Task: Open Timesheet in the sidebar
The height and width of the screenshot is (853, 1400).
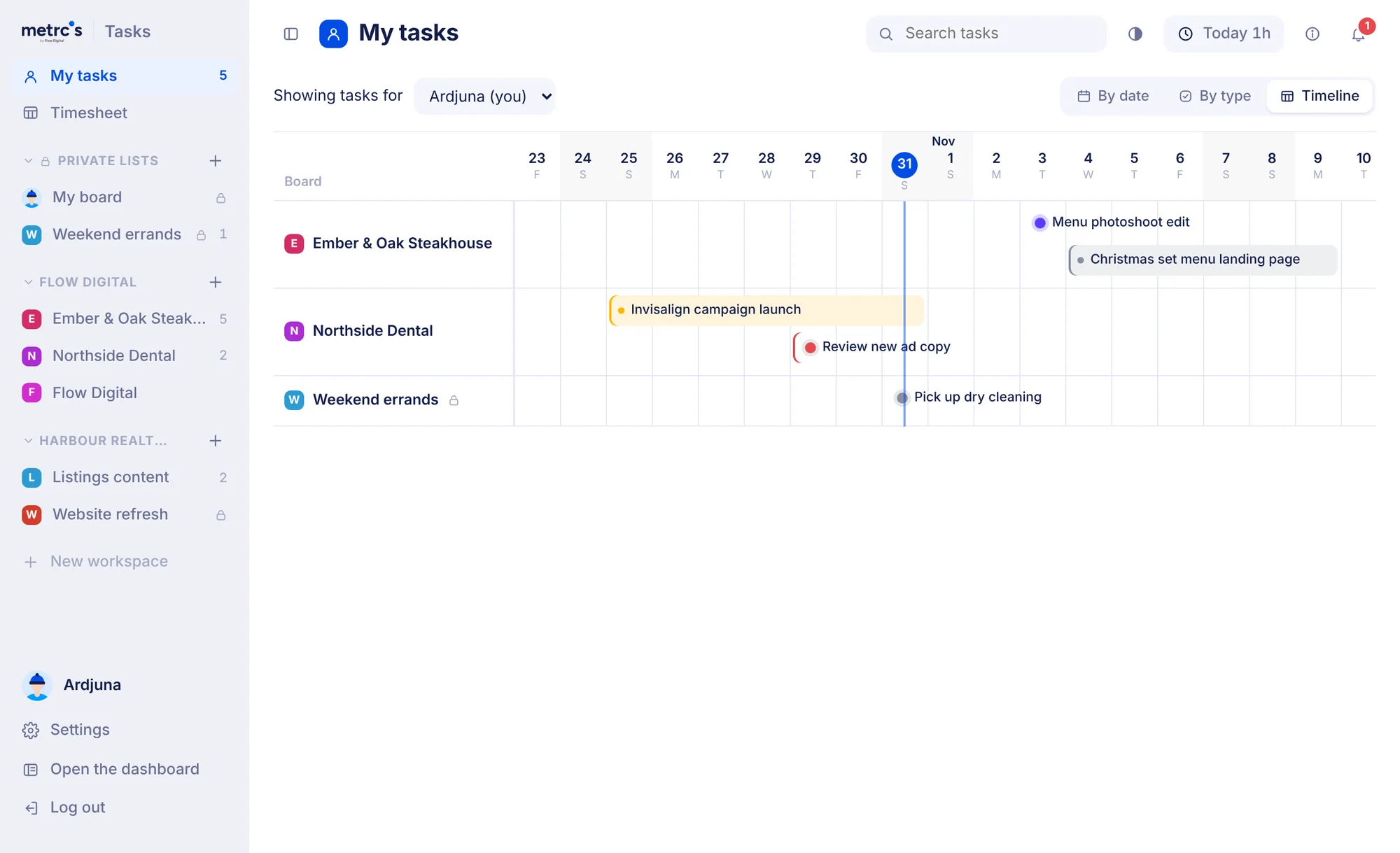Action: 125,113
